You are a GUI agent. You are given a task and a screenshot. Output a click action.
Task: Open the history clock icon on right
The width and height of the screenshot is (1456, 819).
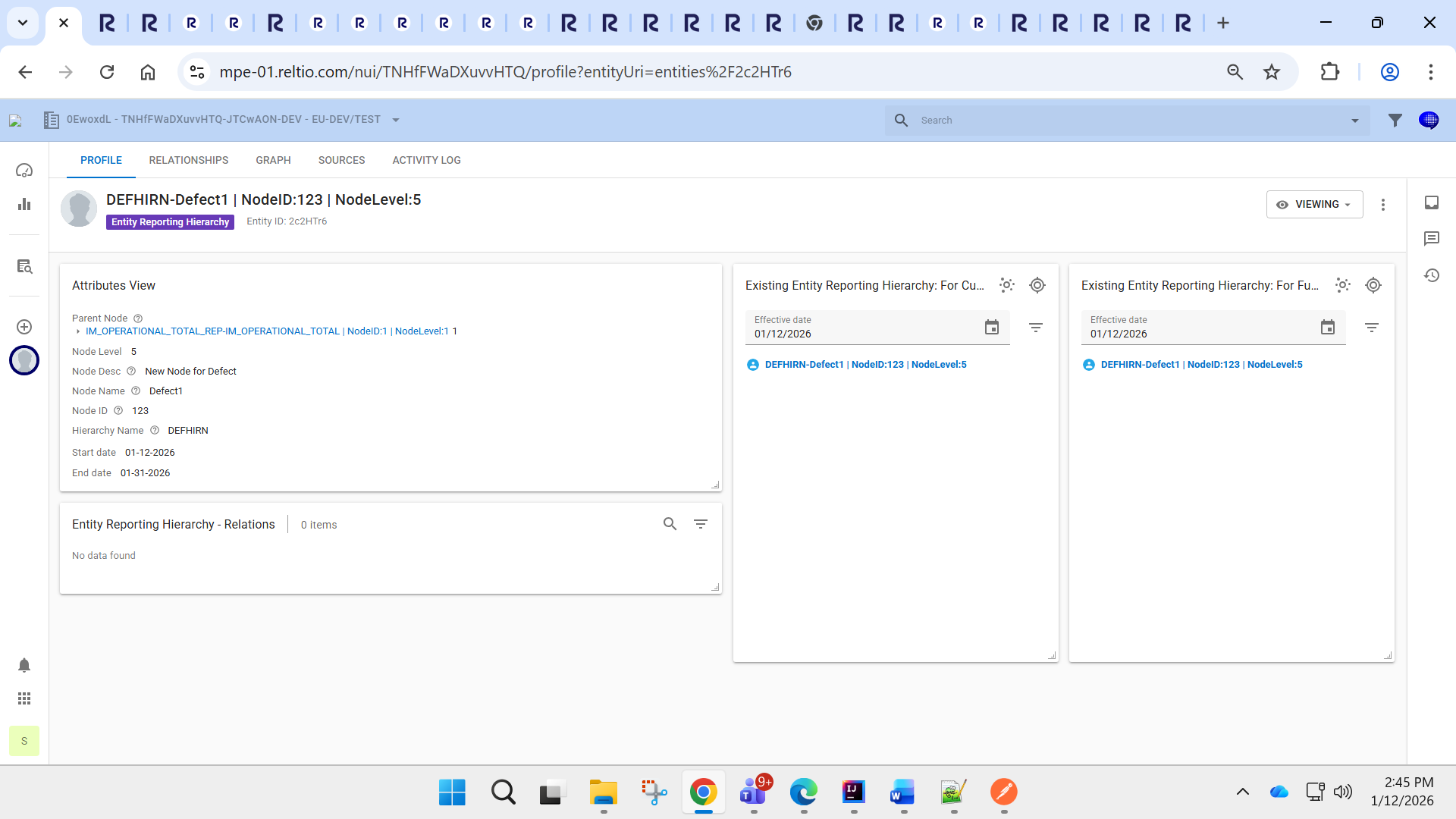coord(1432,275)
